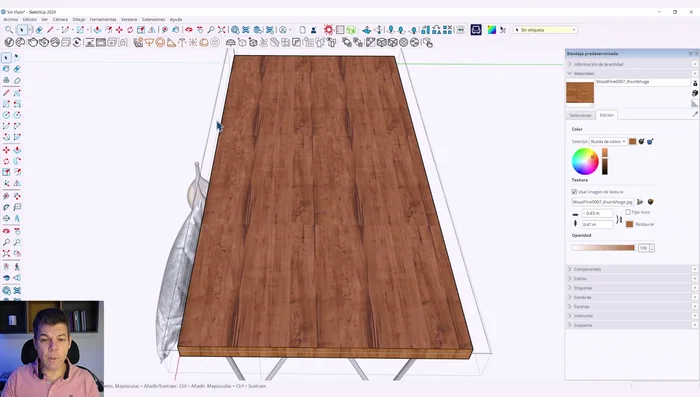The width and height of the screenshot is (700, 397).
Task: Click the lock/unlock aspect ratio chain icon
Action: (x=619, y=219)
